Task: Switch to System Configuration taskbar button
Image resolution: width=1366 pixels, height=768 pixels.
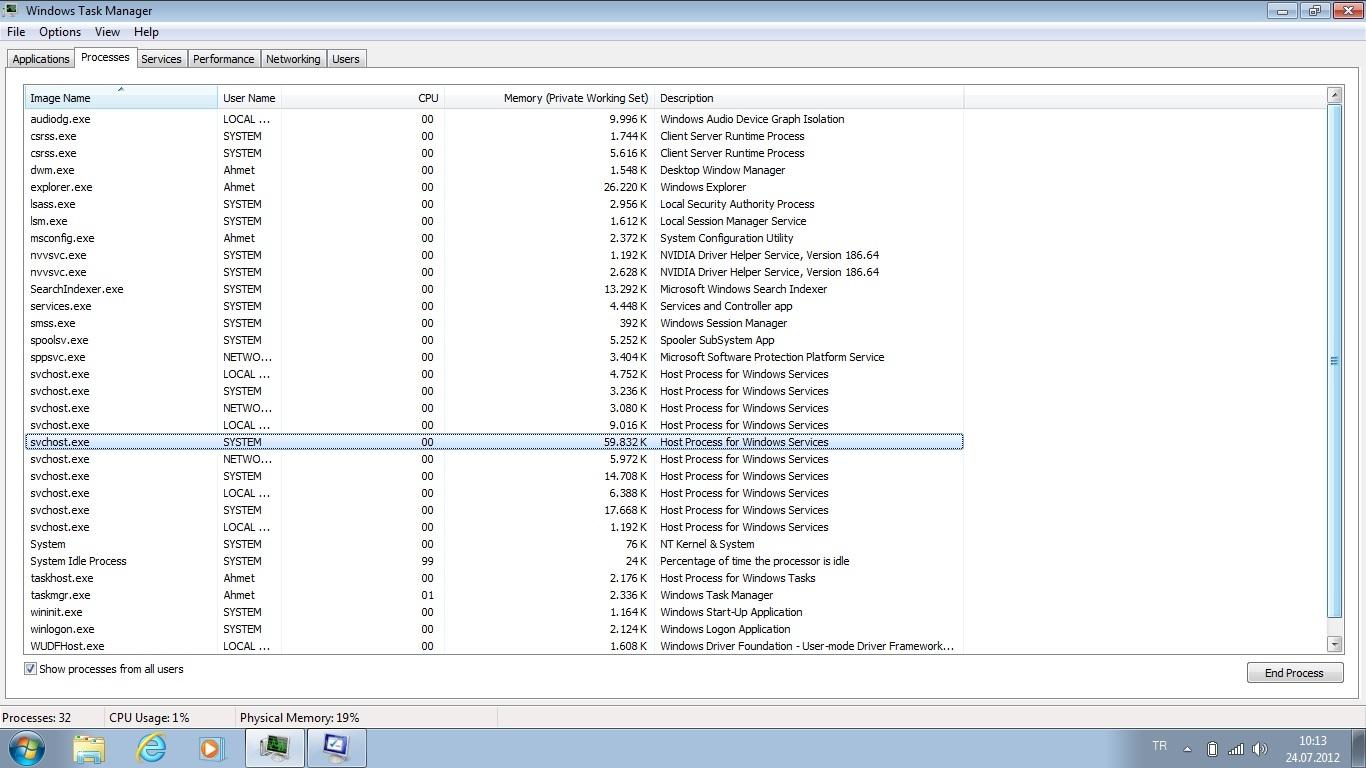Action: pos(335,747)
